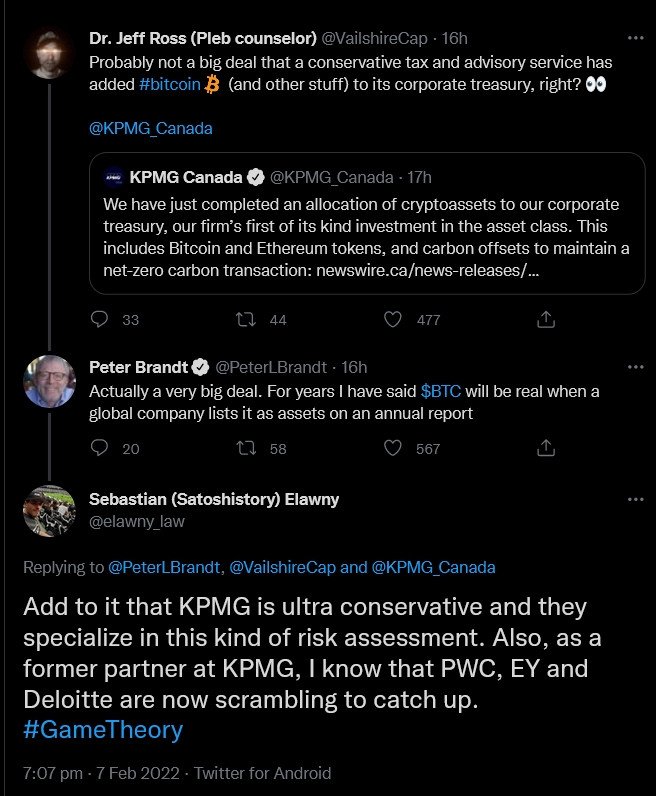Reply to Dr. Jeff Ross's tweet
656x796 pixels.
(99, 319)
